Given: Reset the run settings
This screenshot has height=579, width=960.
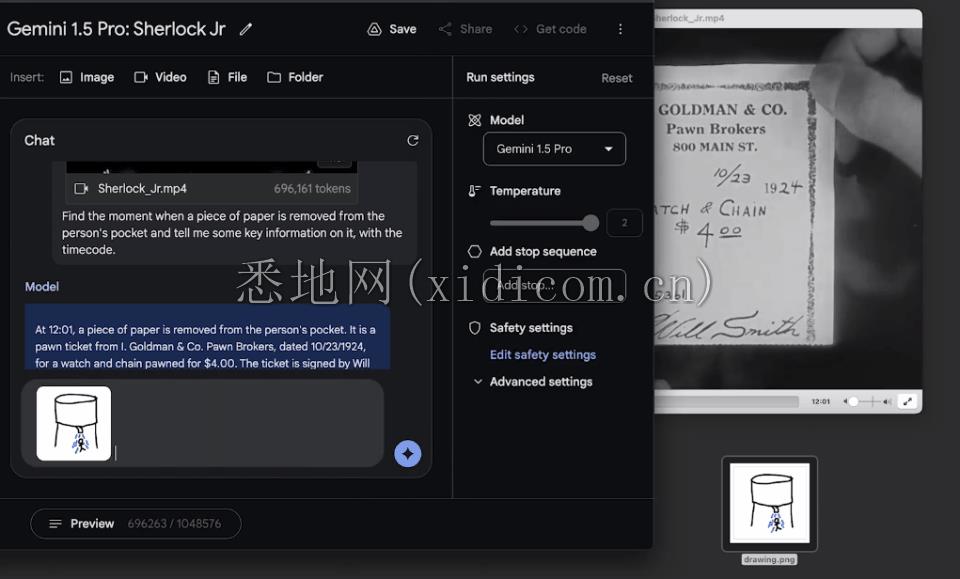Looking at the screenshot, I should (x=616, y=78).
